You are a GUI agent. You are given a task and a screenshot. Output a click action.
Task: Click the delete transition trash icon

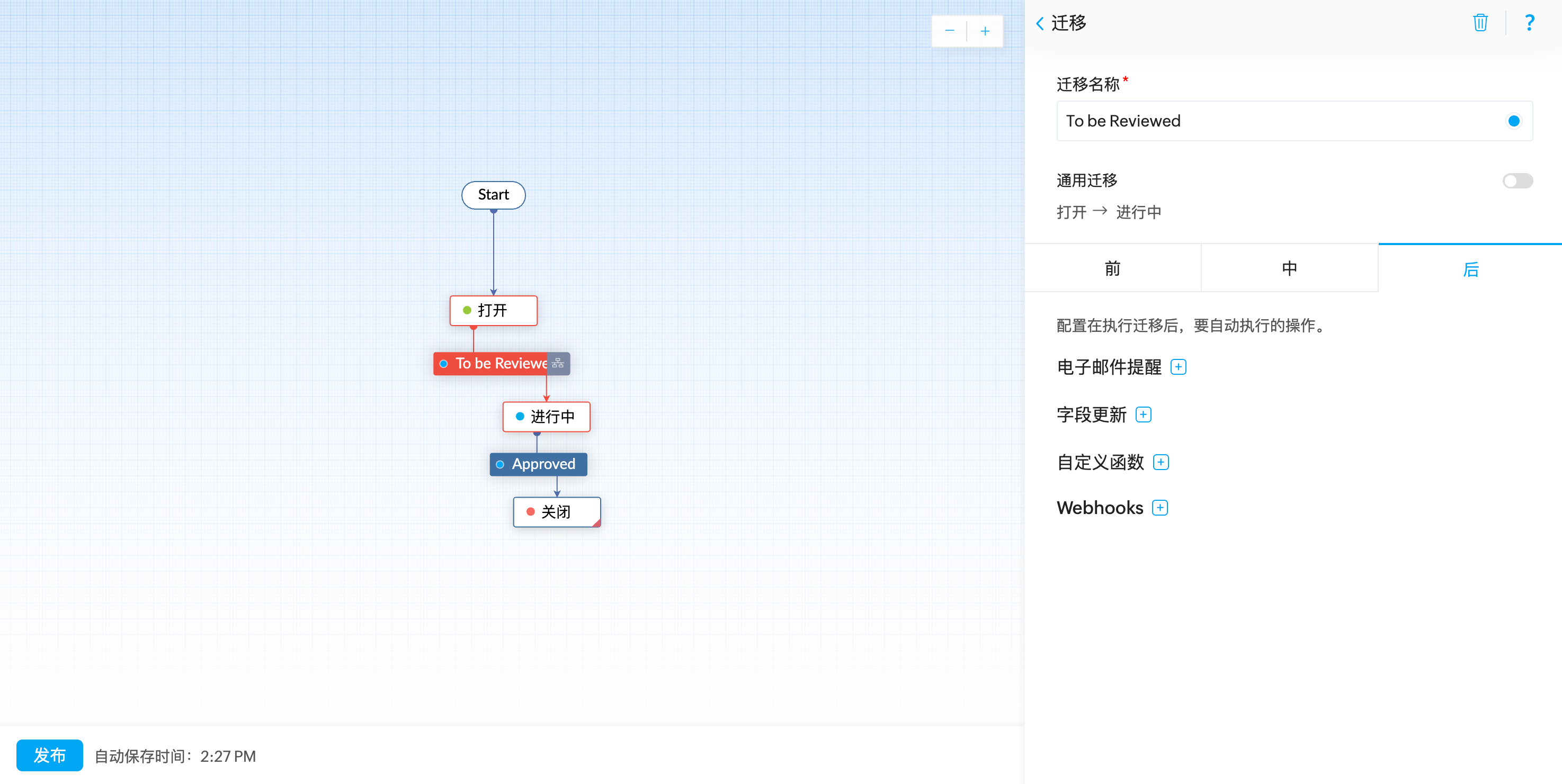point(1480,23)
